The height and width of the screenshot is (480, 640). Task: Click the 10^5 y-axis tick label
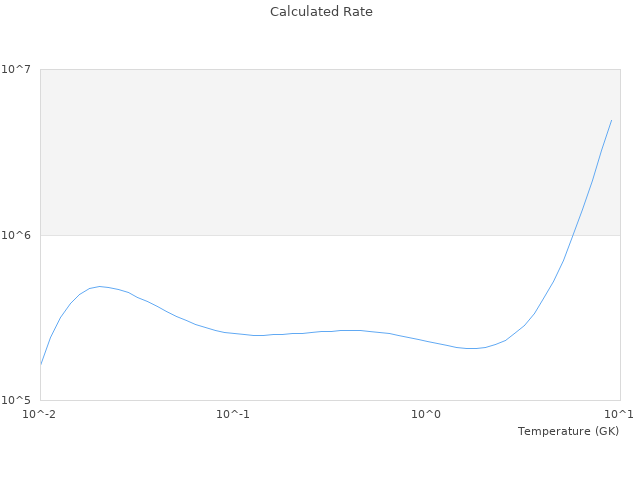pos(20,400)
